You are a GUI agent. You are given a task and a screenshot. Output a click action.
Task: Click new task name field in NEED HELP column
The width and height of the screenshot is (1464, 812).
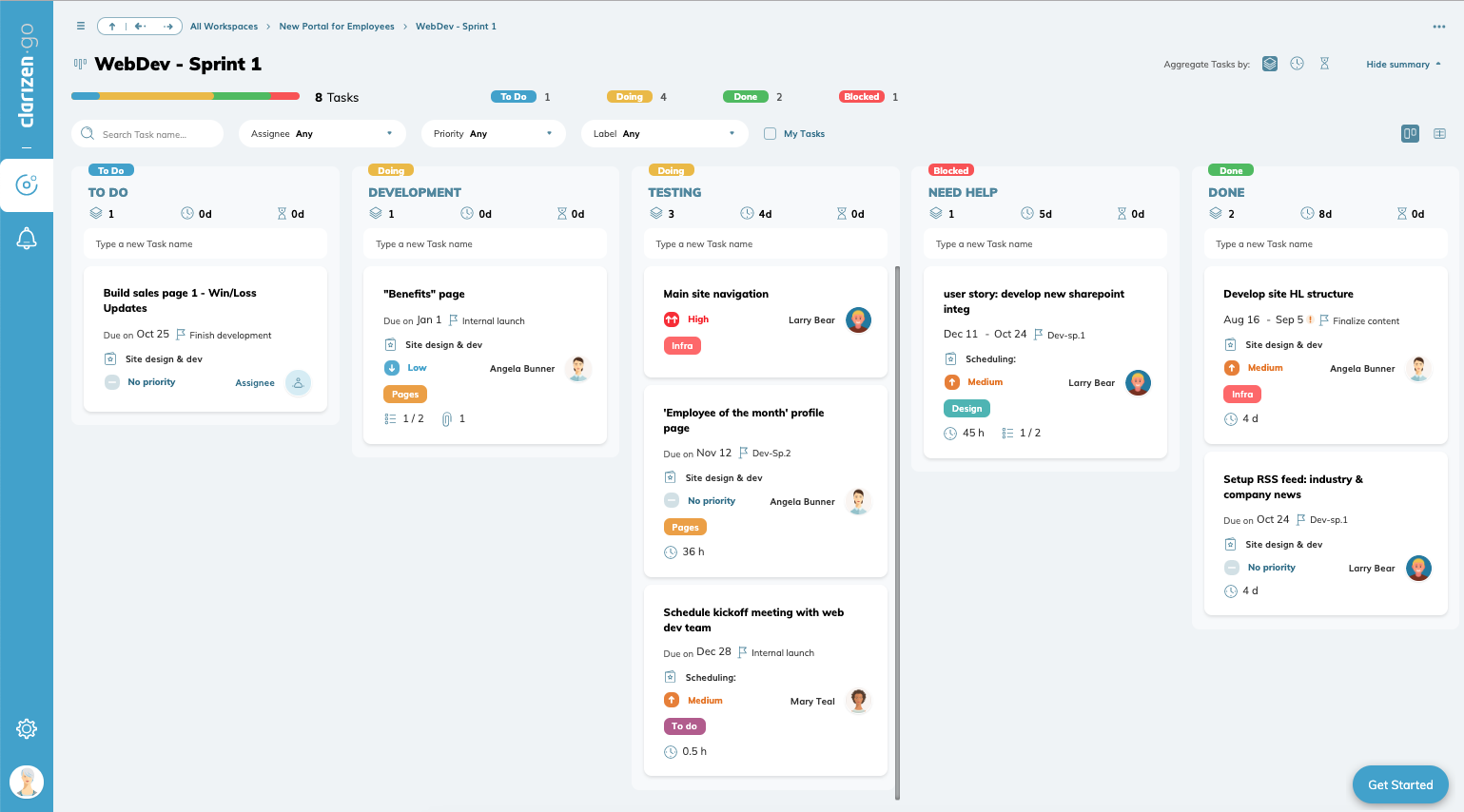tap(1045, 244)
